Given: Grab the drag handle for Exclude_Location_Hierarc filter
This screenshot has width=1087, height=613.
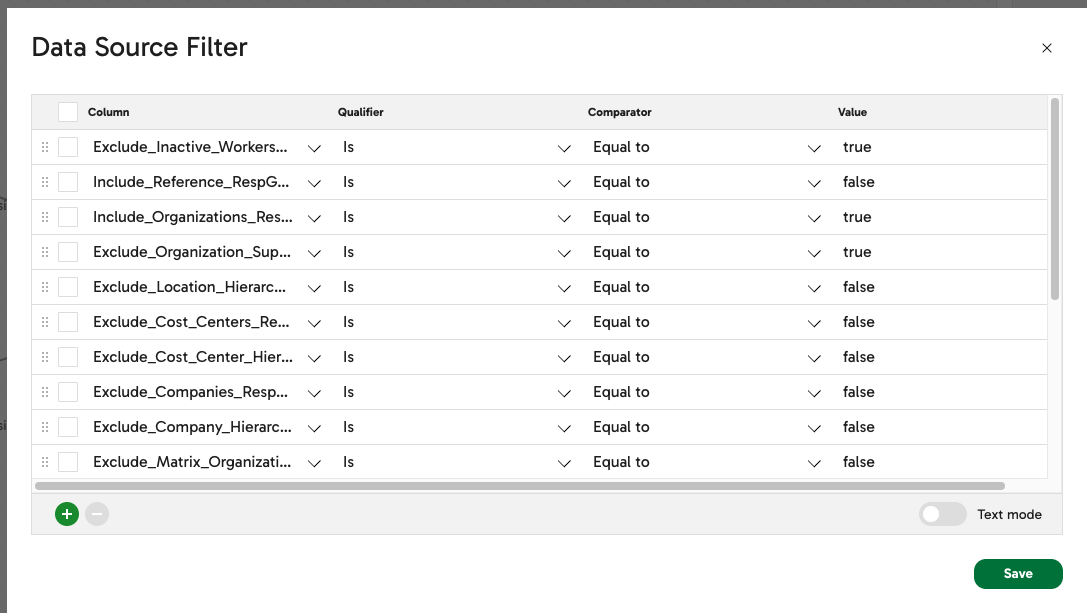Looking at the screenshot, I should click(44, 286).
